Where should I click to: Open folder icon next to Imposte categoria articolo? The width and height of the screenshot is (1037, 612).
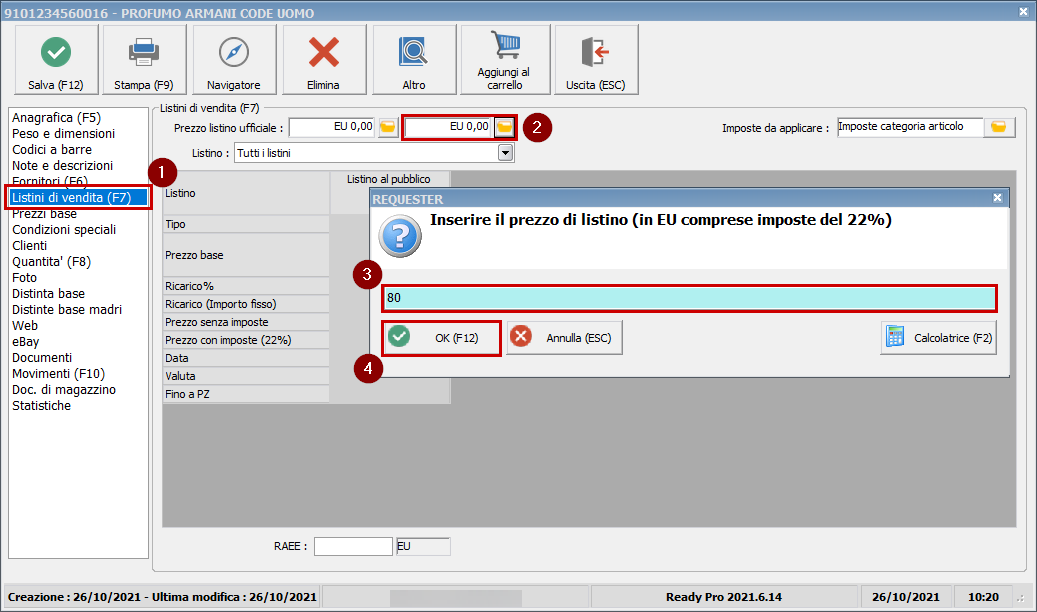999,127
